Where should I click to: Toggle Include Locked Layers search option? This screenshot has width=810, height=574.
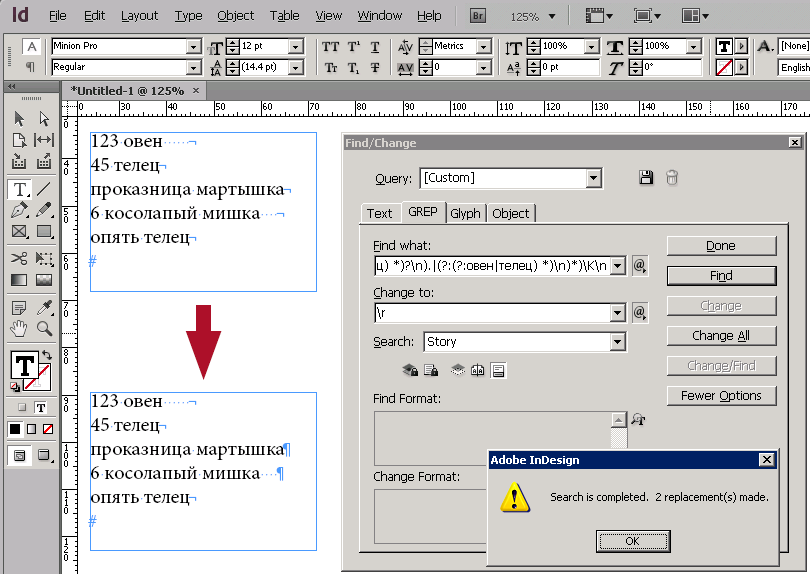(410, 370)
